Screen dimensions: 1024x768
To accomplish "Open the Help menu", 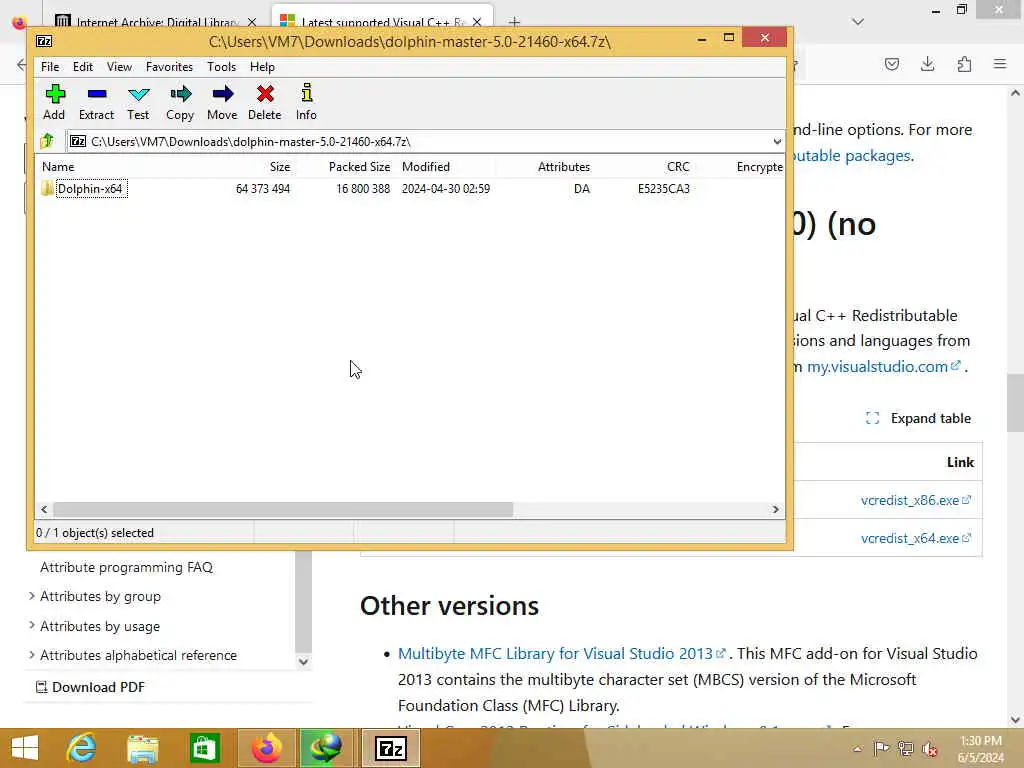I will (x=262, y=67).
